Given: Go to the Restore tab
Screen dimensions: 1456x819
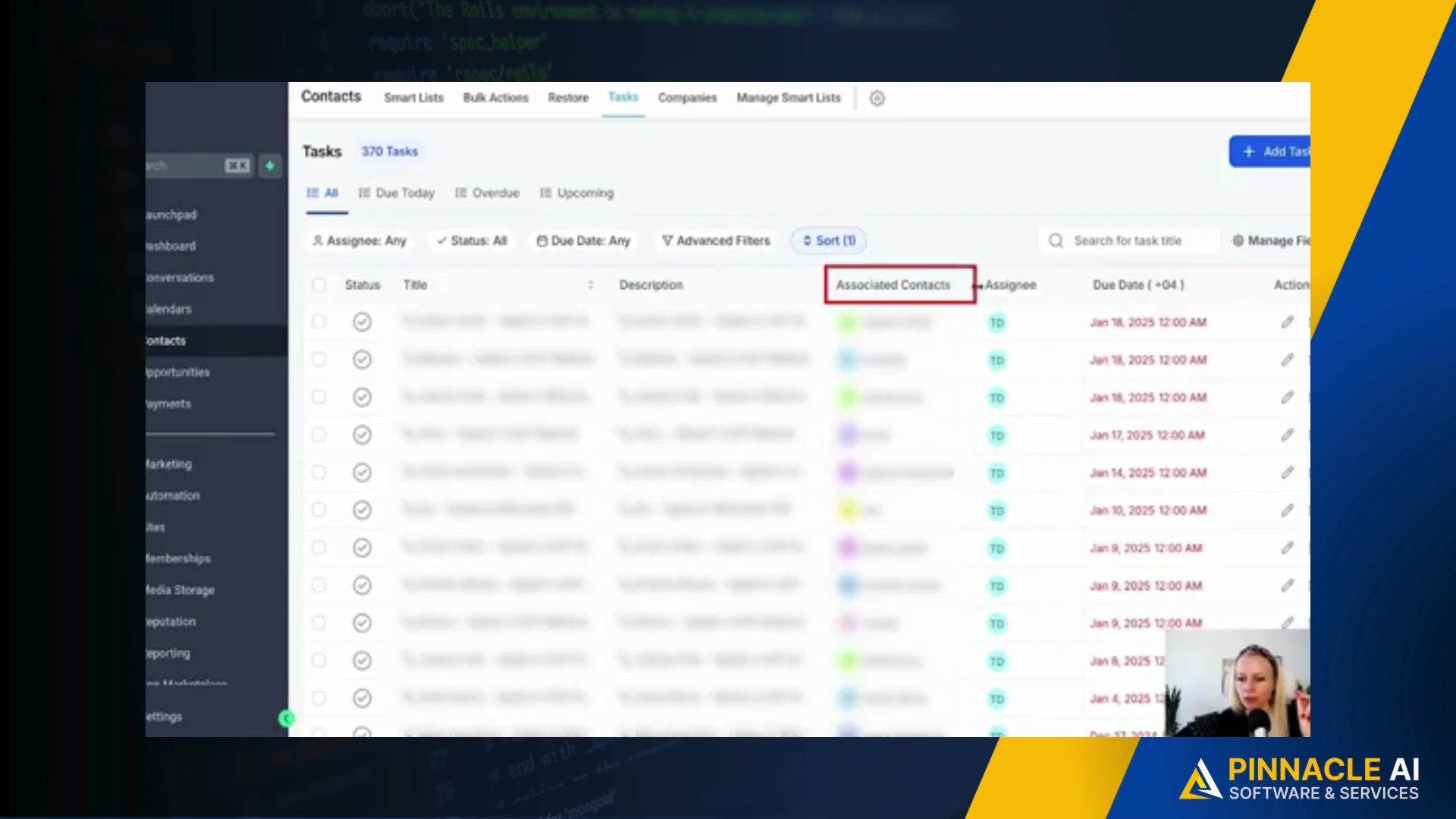Looking at the screenshot, I should point(568,98).
